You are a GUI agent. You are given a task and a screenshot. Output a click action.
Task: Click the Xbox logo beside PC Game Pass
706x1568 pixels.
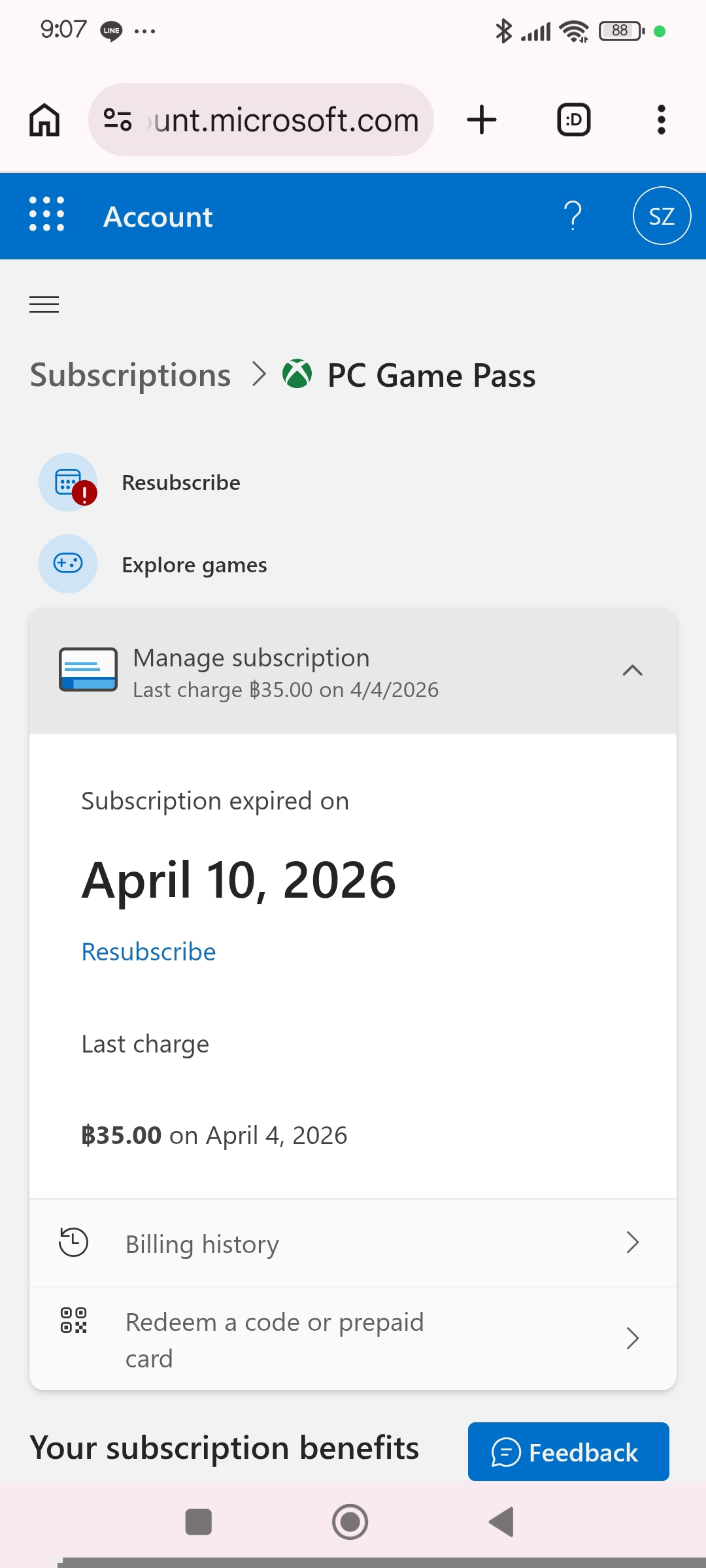(297, 374)
